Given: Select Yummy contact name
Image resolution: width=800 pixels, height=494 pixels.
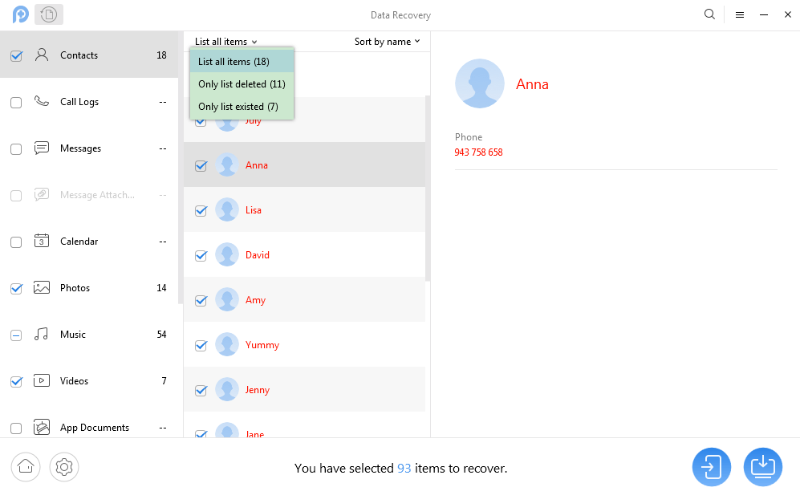Looking at the screenshot, I should click(262, 344).
